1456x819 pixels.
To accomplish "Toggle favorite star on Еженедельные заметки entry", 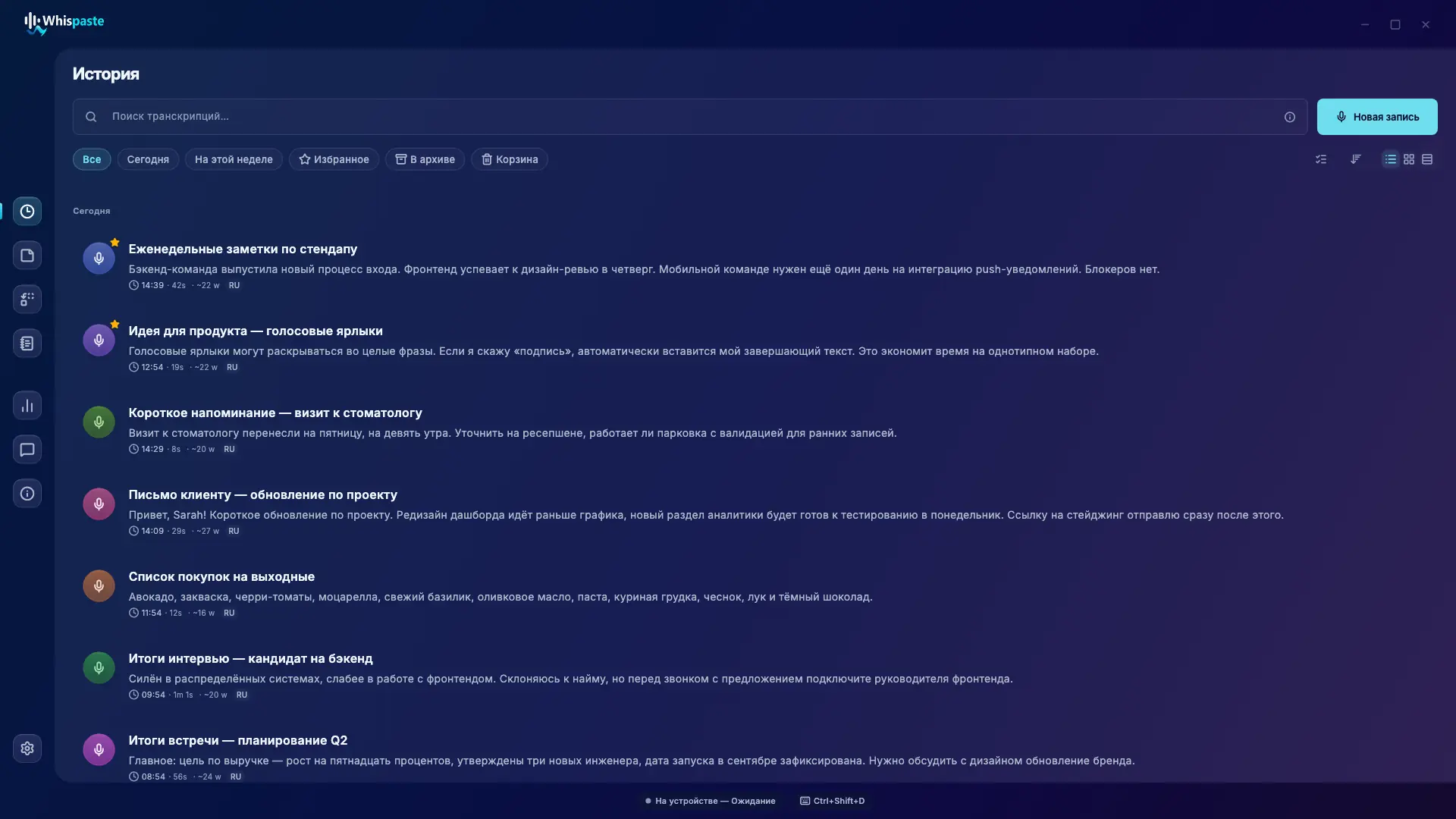I will pos(115,243).
